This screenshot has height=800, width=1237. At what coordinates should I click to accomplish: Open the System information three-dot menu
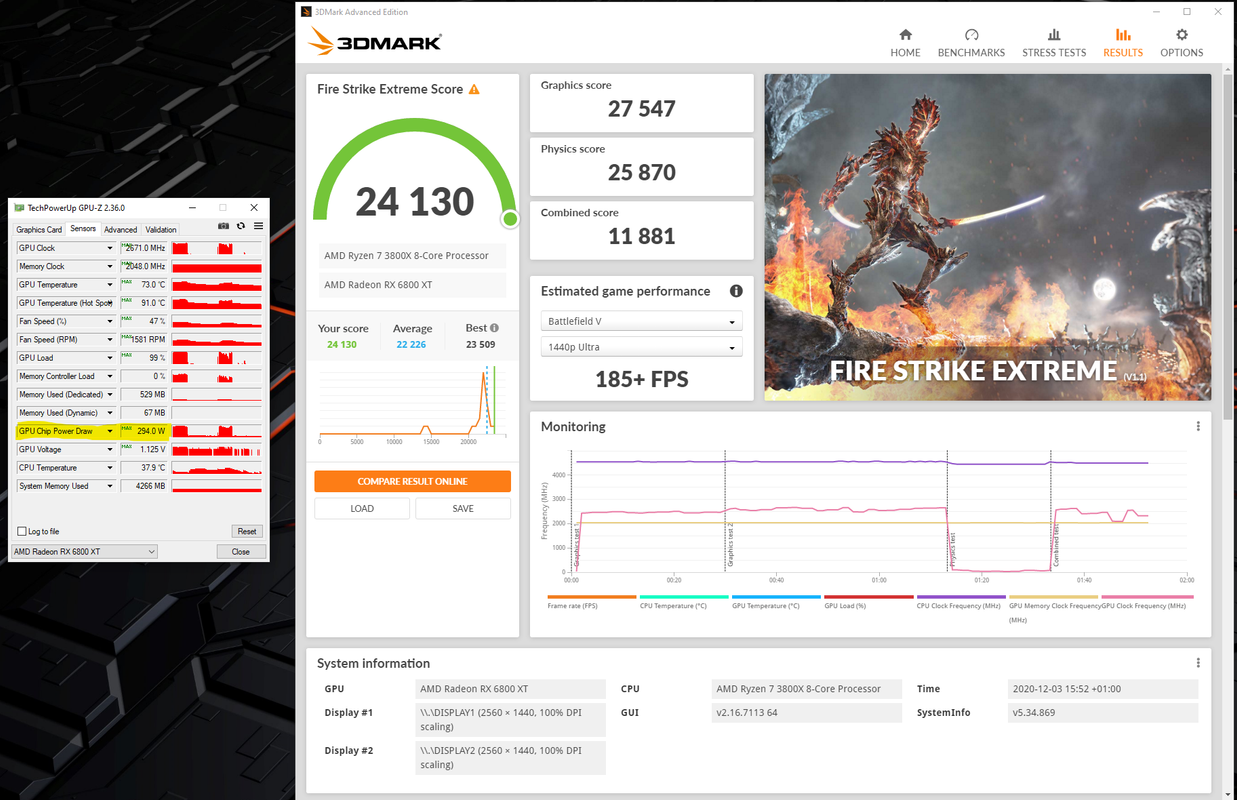point(1198,663)
